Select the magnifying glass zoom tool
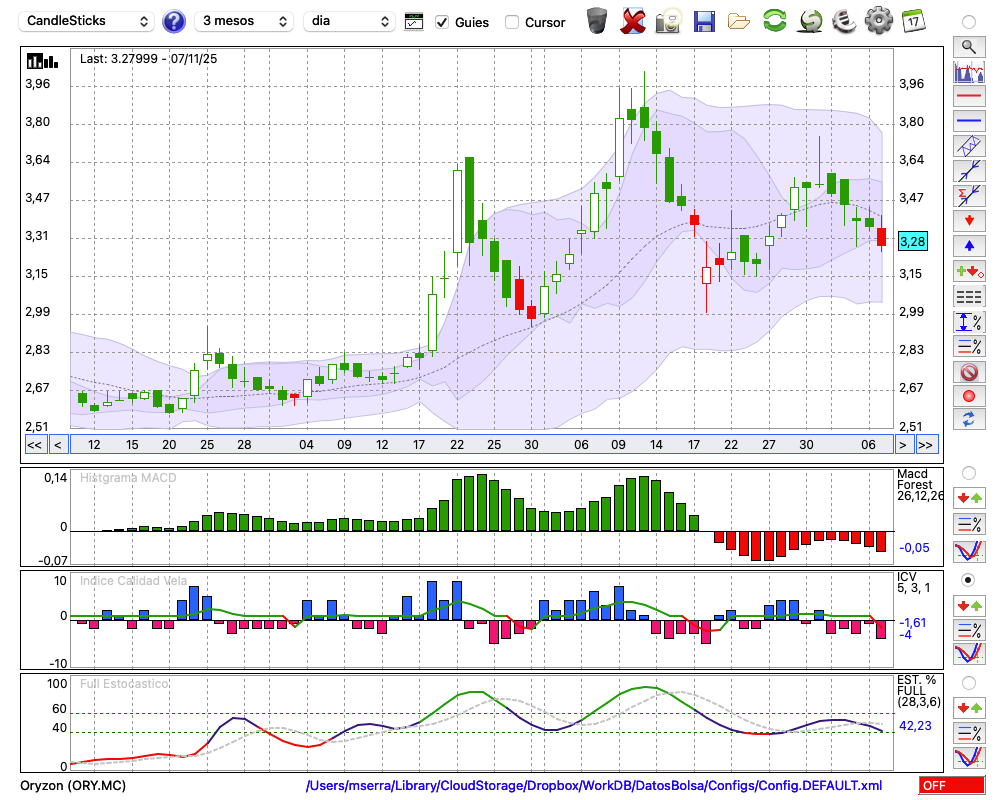The image size is (1000, 800). tap(968, 46)
